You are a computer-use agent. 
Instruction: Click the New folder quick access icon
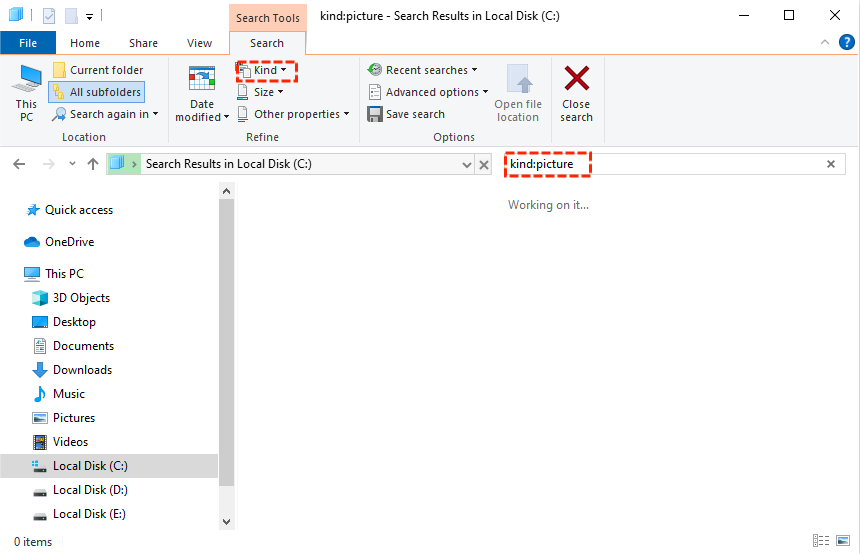coord(71,16)
